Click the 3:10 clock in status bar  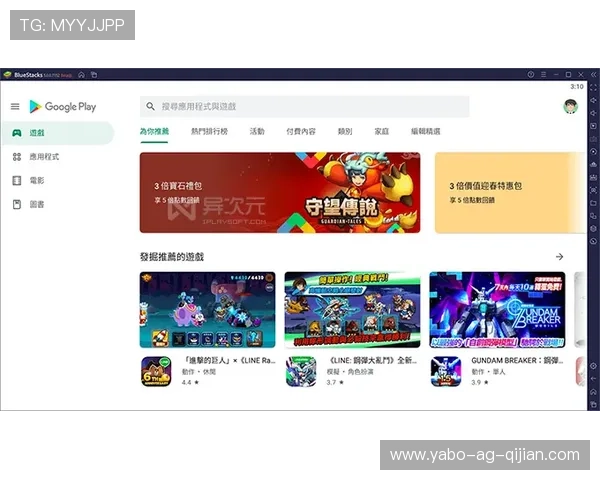pyautogui.click(x=577, y=87)
